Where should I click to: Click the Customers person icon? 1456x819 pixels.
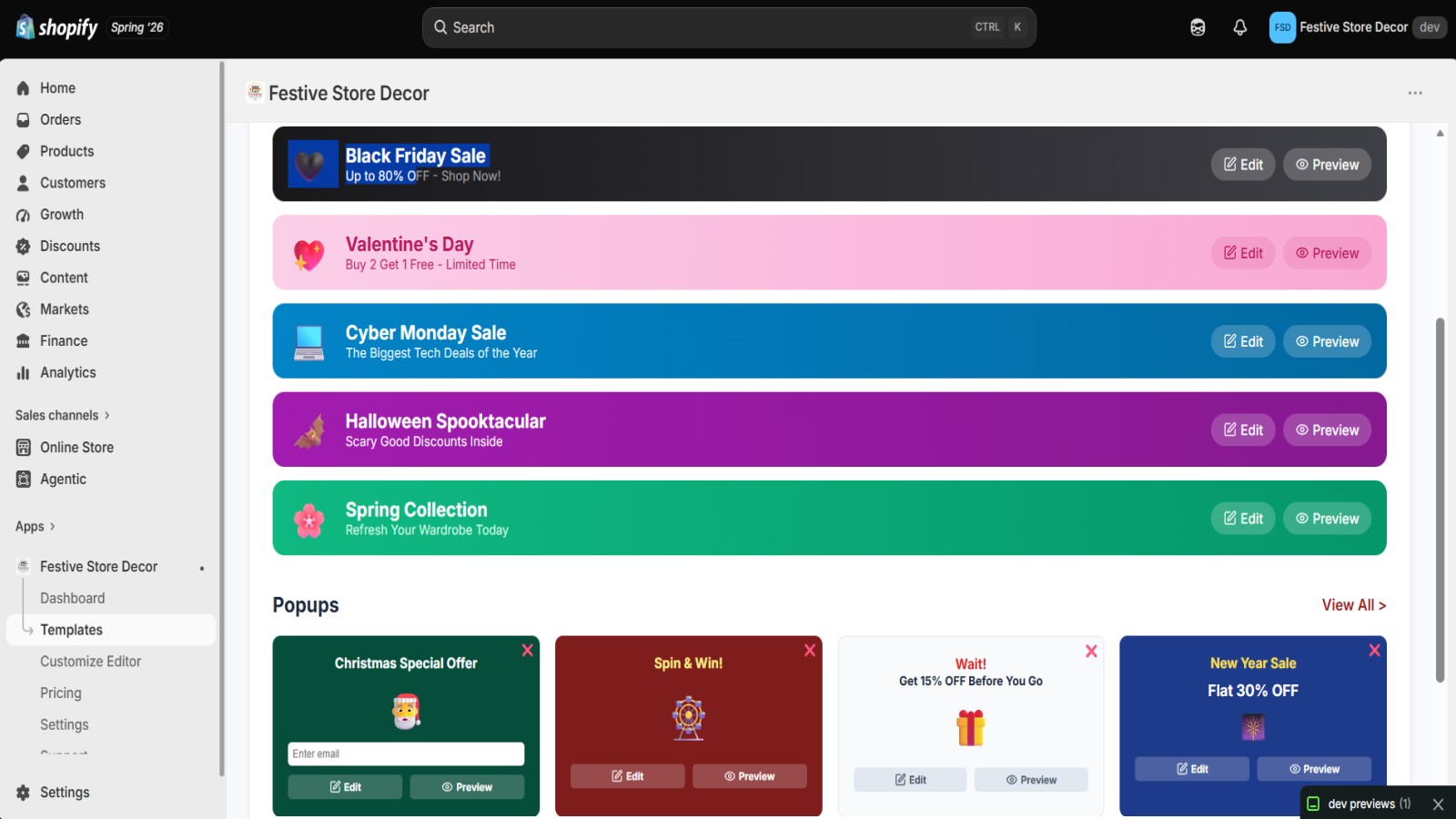(24, 183)
